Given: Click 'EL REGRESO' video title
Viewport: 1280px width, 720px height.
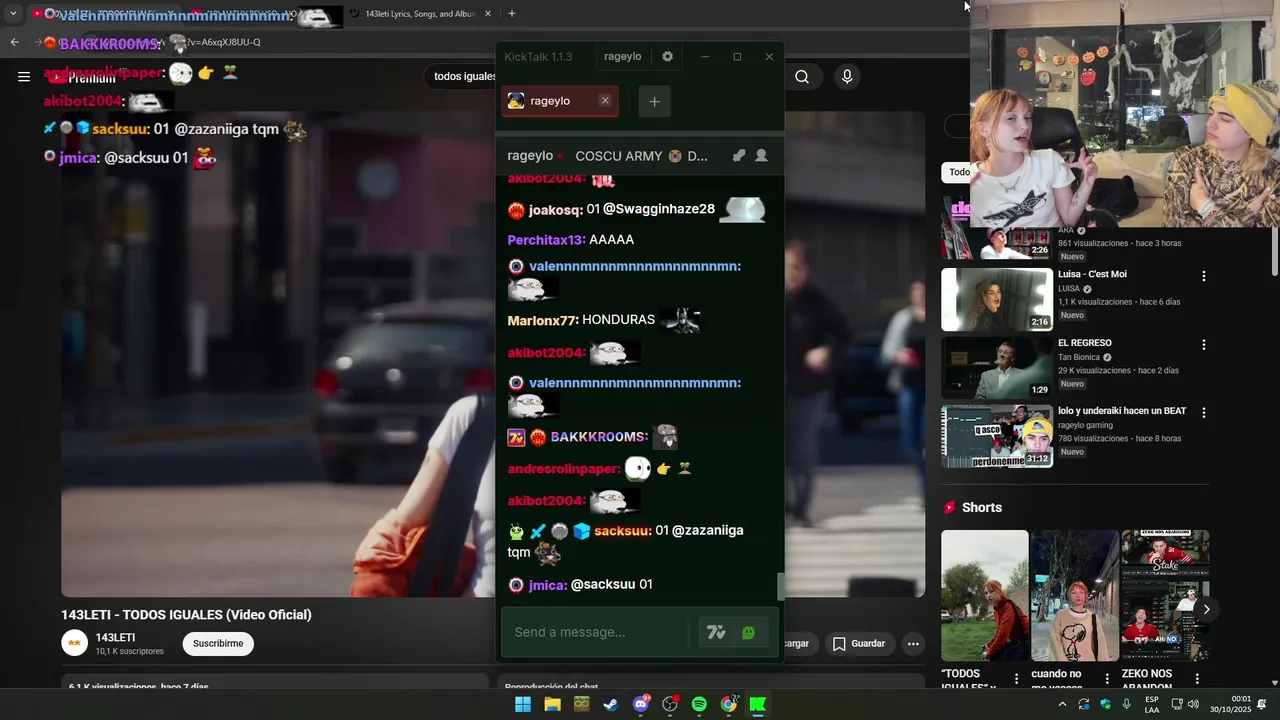Looking at the screenshot, I should point(1085,343).
